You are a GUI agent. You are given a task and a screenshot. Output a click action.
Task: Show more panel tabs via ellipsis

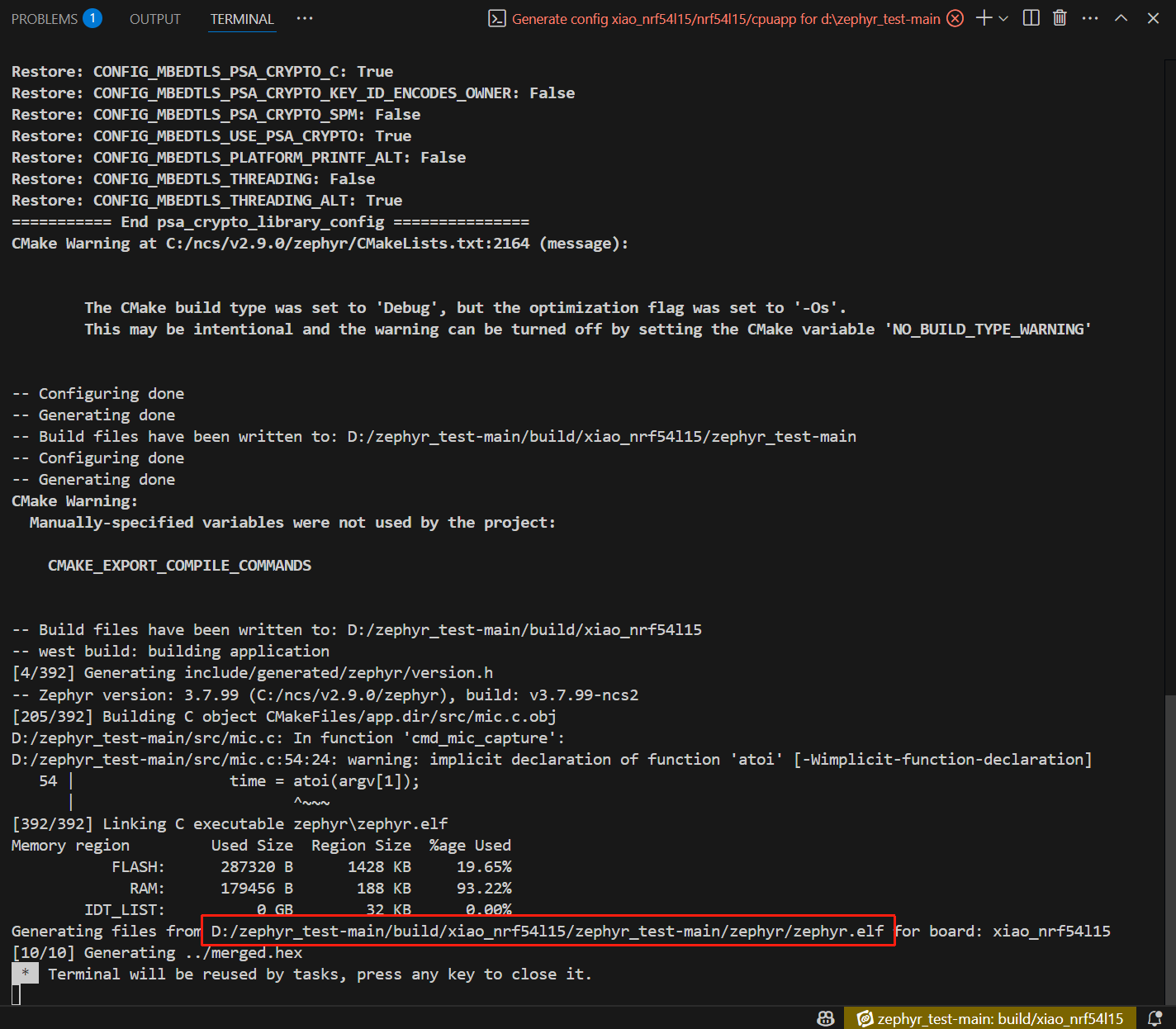click(x=305, y=18)
